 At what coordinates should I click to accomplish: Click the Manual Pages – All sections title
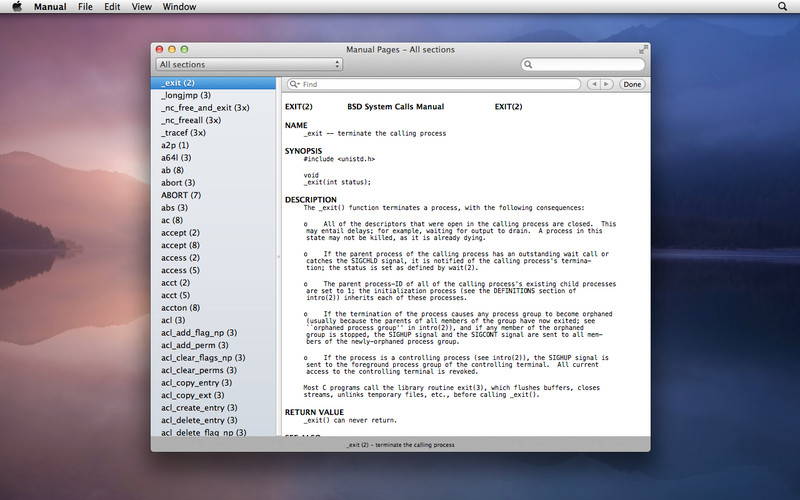pos(401,49)
